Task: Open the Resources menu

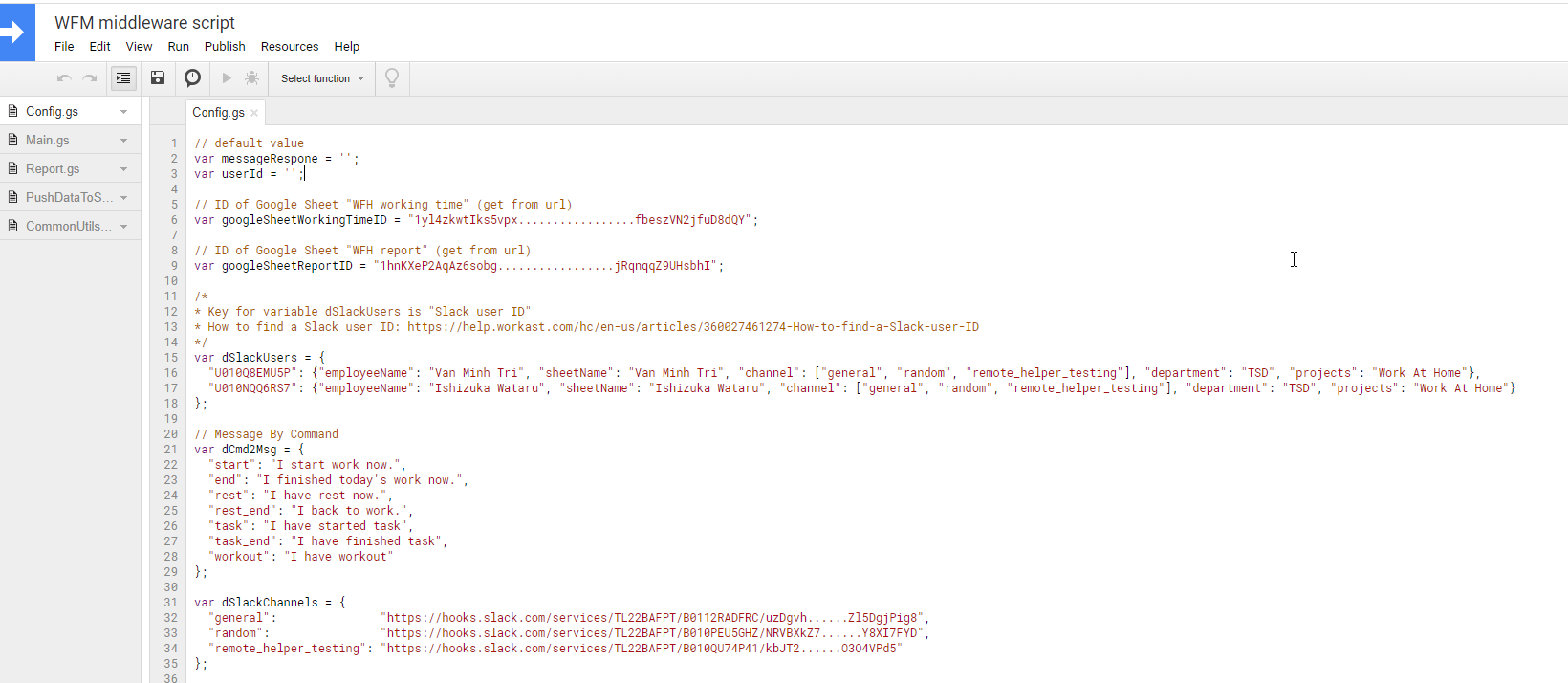Action: click(x=290, y=46)
